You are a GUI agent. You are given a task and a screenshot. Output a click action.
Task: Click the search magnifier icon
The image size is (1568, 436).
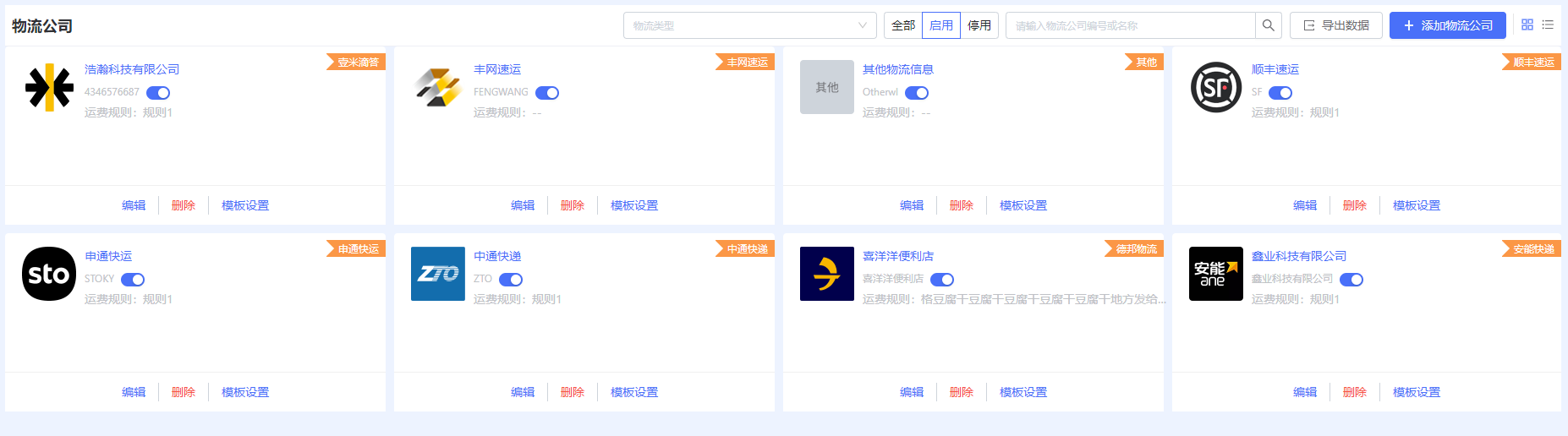point(1269,25)
